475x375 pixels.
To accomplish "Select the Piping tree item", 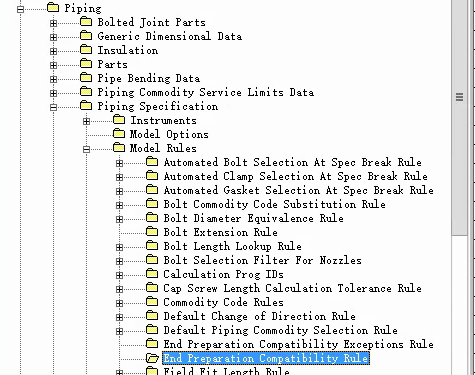I will [x=83, y=9].
